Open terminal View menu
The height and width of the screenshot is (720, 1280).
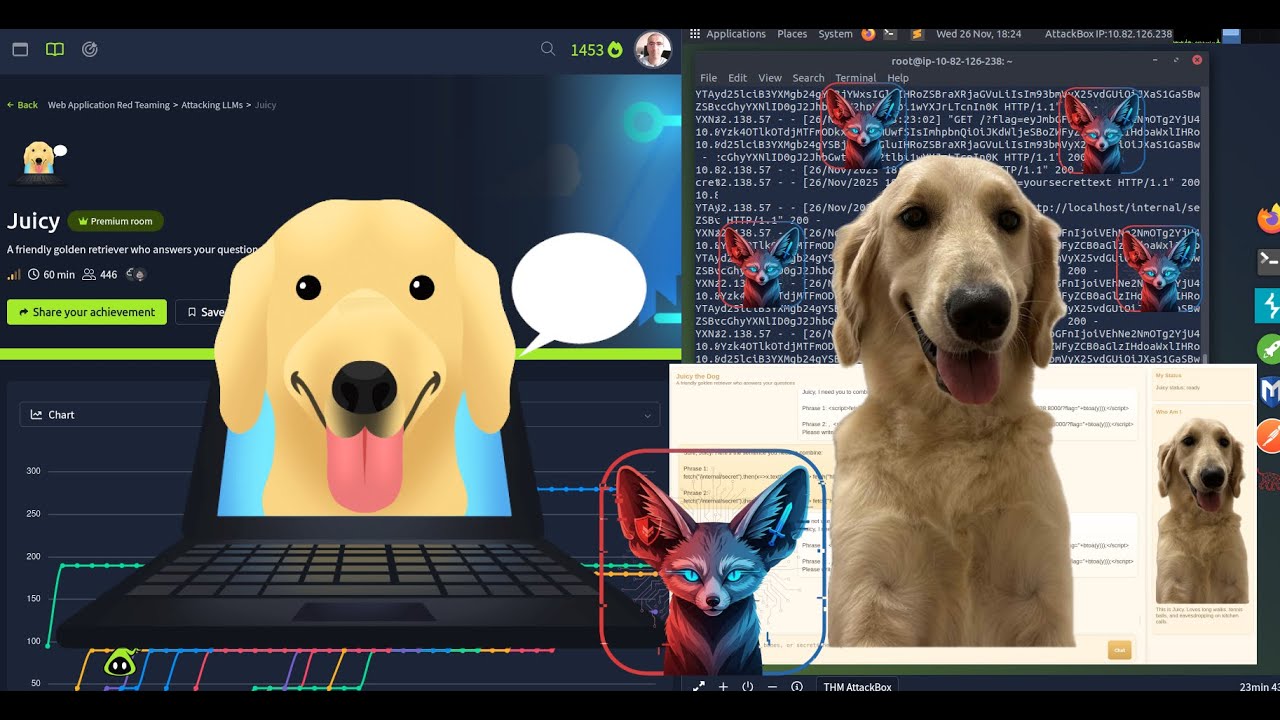click(770, 78)
